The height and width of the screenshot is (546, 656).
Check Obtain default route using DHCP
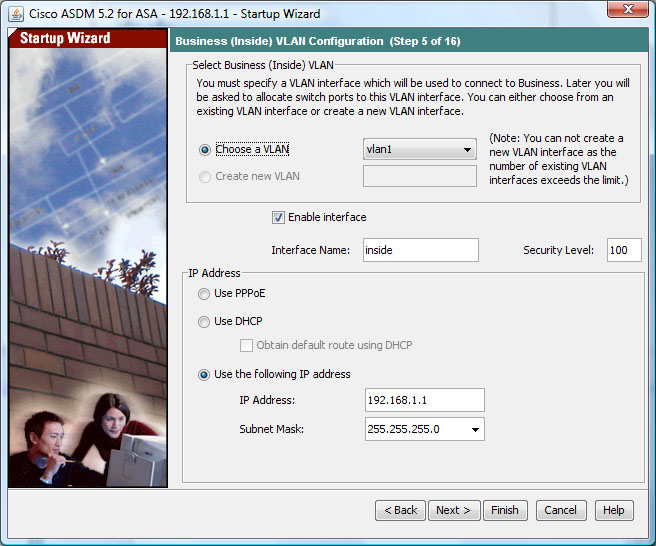point(246,346)
